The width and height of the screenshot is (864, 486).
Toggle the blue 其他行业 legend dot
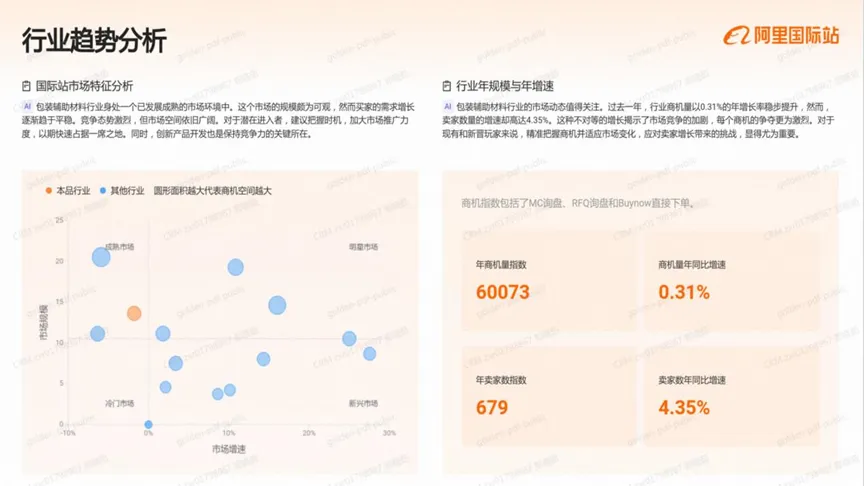tap(102, 191)
